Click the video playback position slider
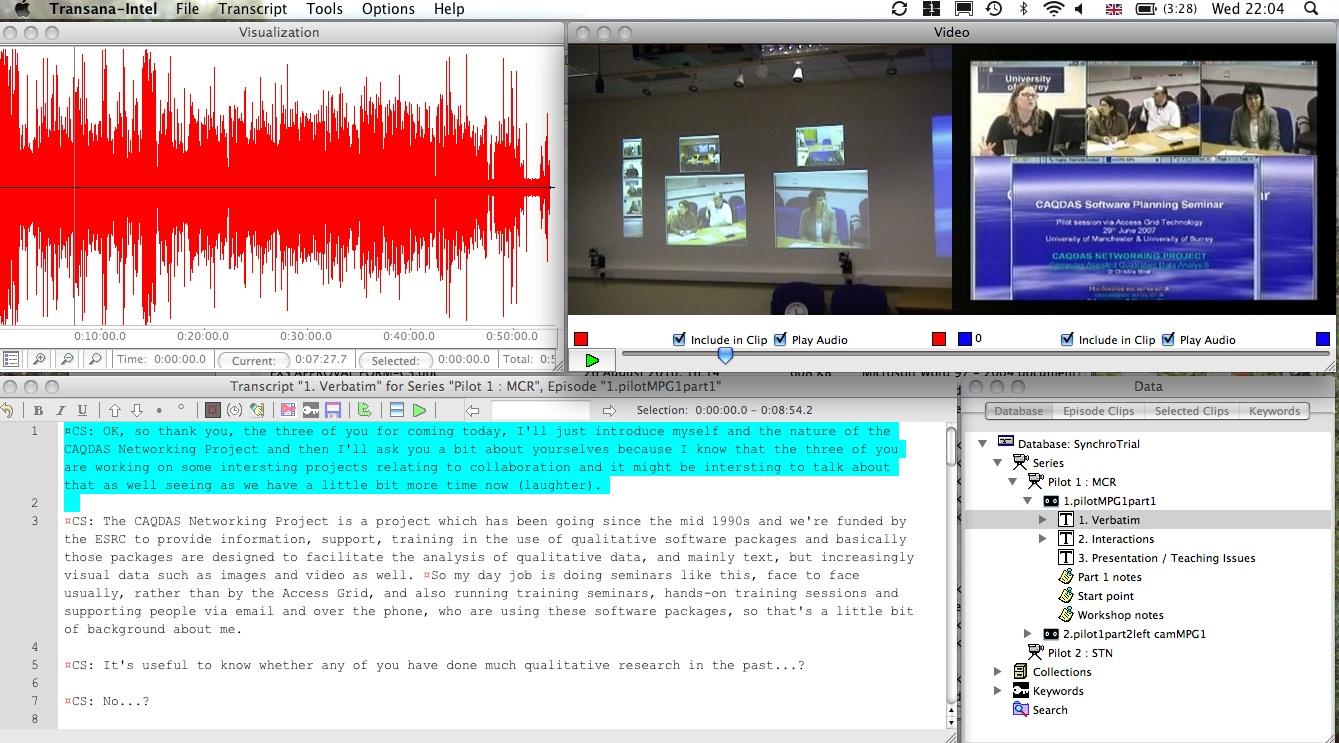This screenshot has height=743, width=1339. pyautogui.click(x=725, y=355)
